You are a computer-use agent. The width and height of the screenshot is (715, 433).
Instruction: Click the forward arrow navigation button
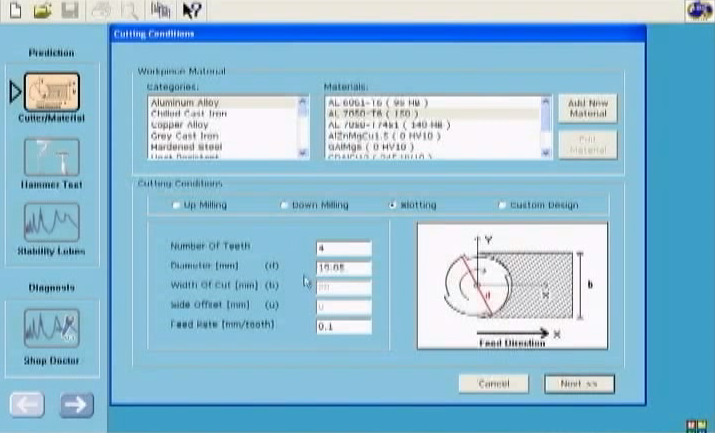click(76, 404)
